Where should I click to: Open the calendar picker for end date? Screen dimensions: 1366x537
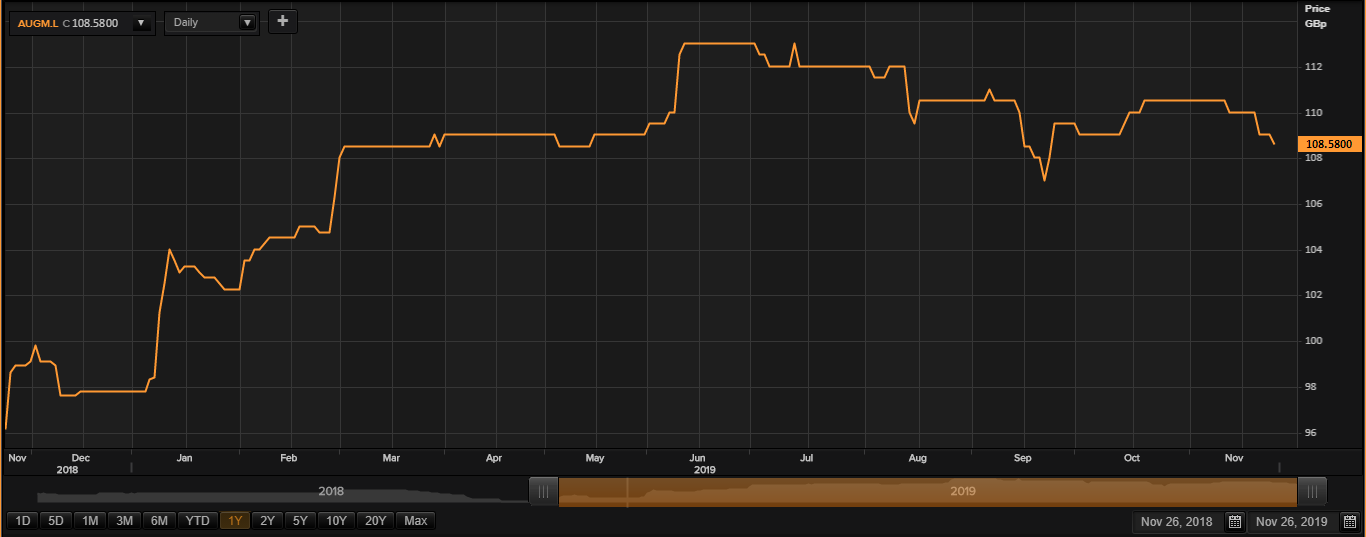tap(1349, 522)
